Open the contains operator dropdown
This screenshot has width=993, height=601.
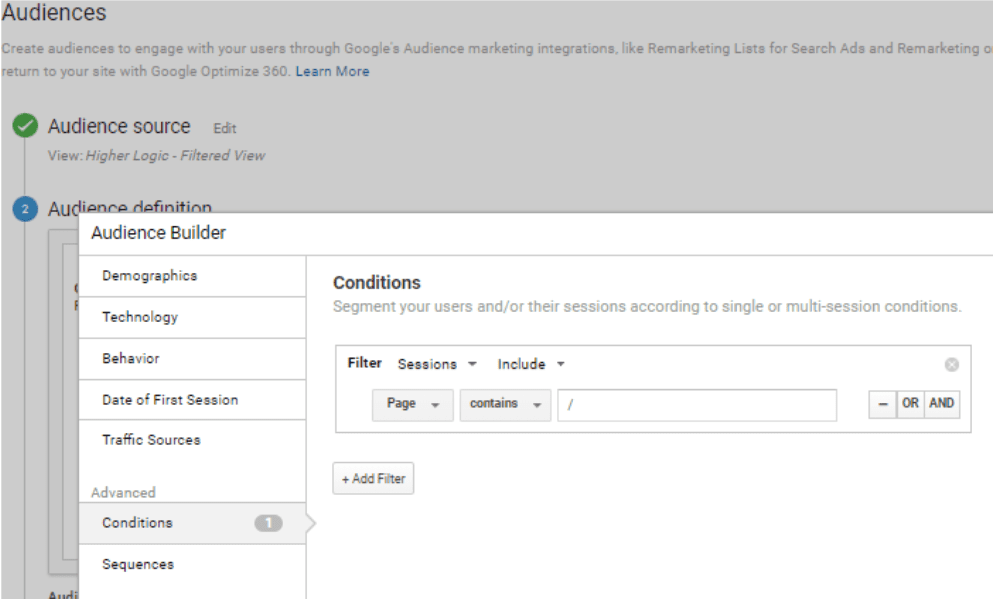tap(504, 404)
